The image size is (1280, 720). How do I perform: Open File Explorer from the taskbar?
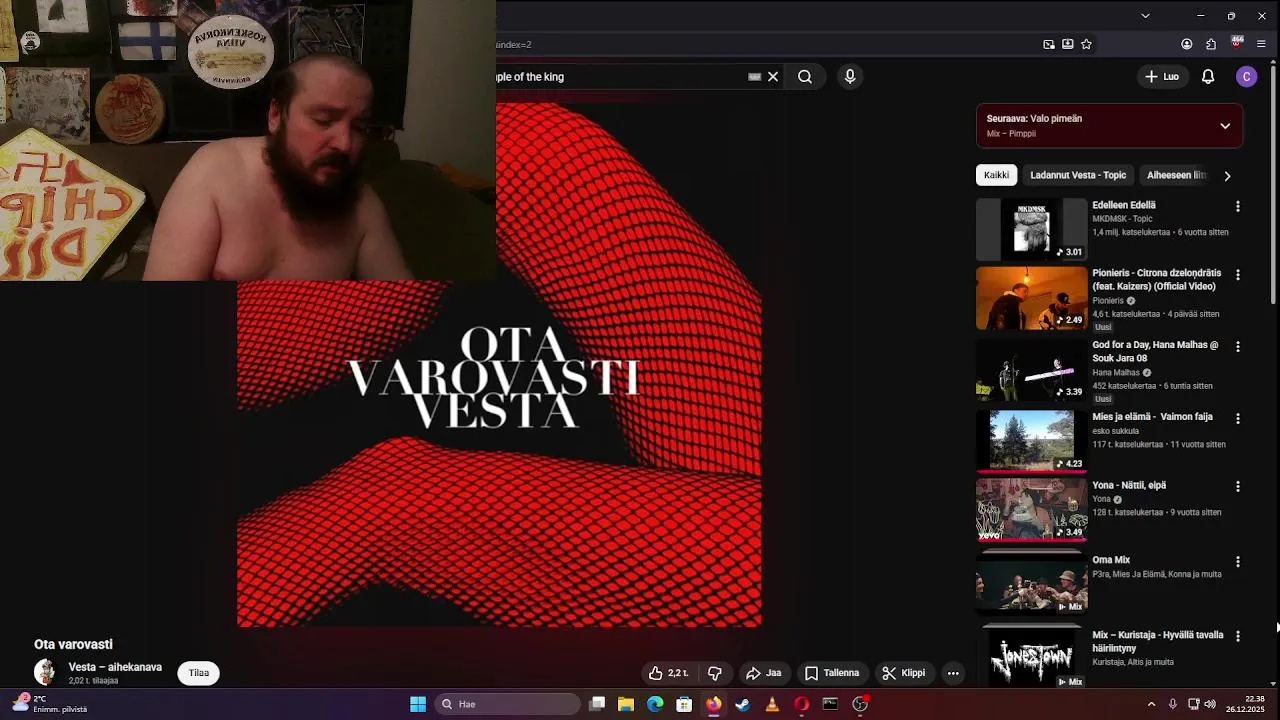pyautogui.click(x=626, y=704)
